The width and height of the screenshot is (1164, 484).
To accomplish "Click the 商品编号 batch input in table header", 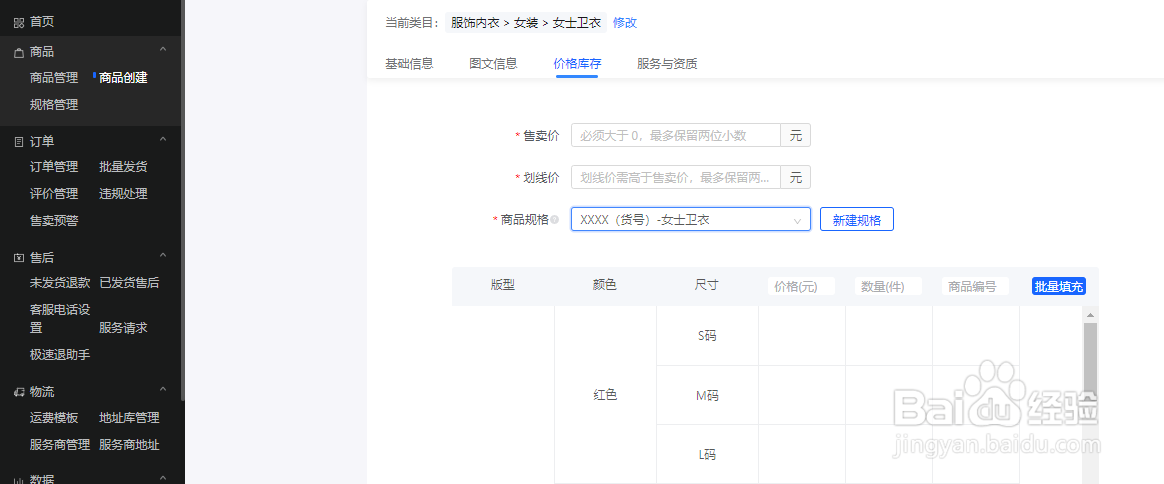I will (975, 287).
